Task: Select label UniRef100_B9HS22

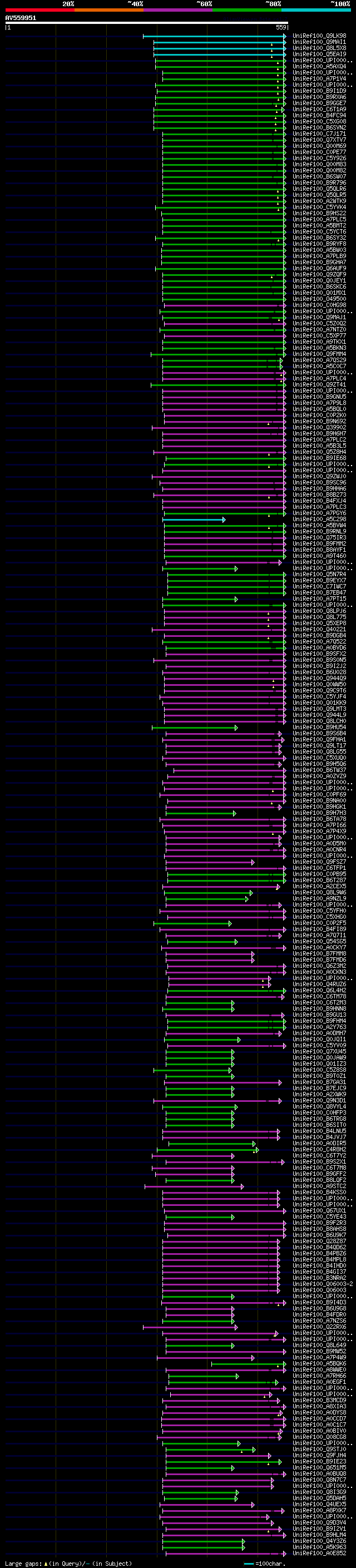Action: point(319,214)
